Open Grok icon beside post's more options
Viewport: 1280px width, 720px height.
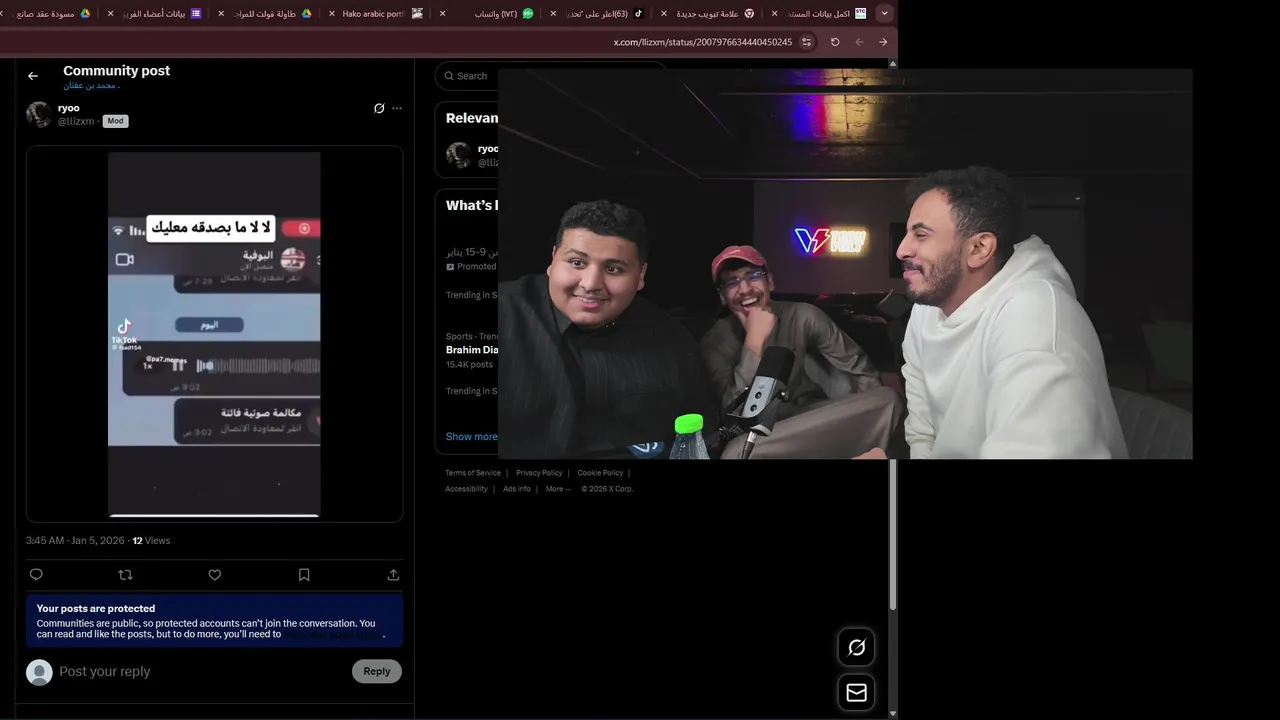point(379,108)
